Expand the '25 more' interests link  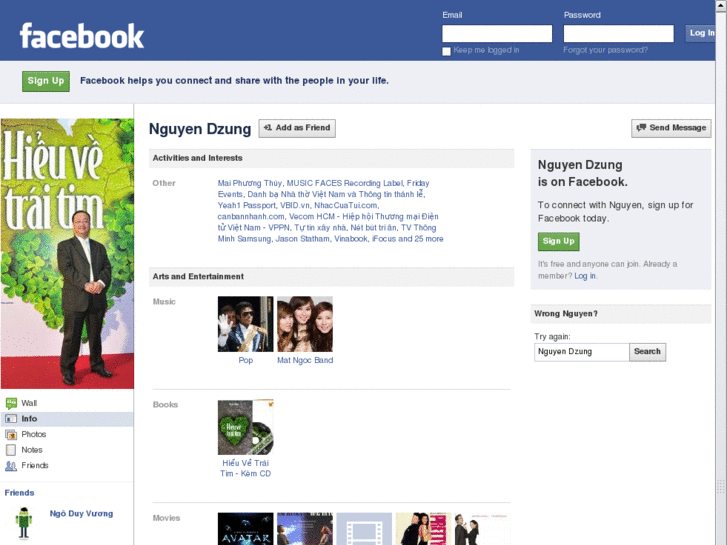429,239
